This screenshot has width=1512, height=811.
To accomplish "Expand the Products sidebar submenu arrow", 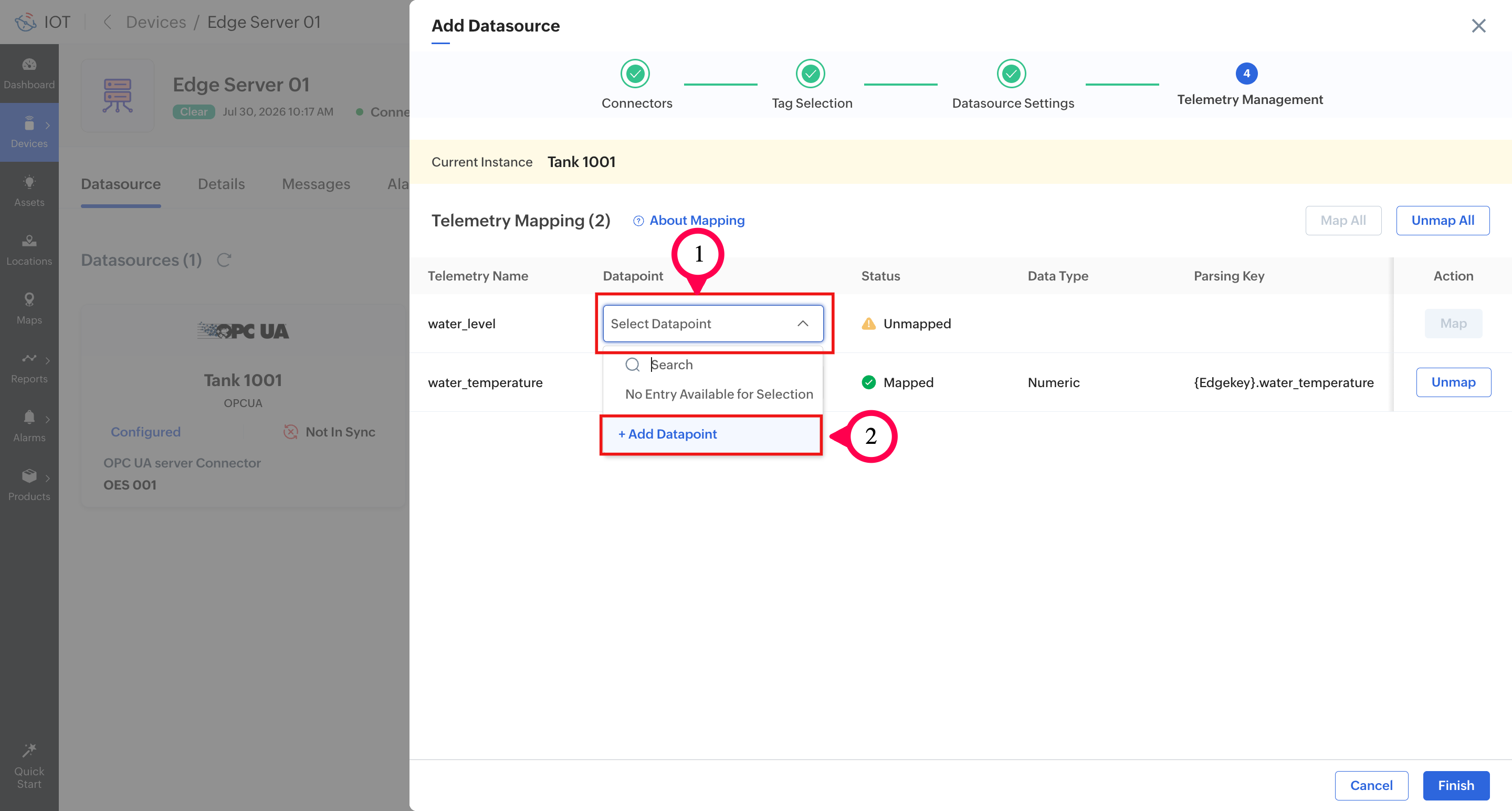I will point(48,477).
